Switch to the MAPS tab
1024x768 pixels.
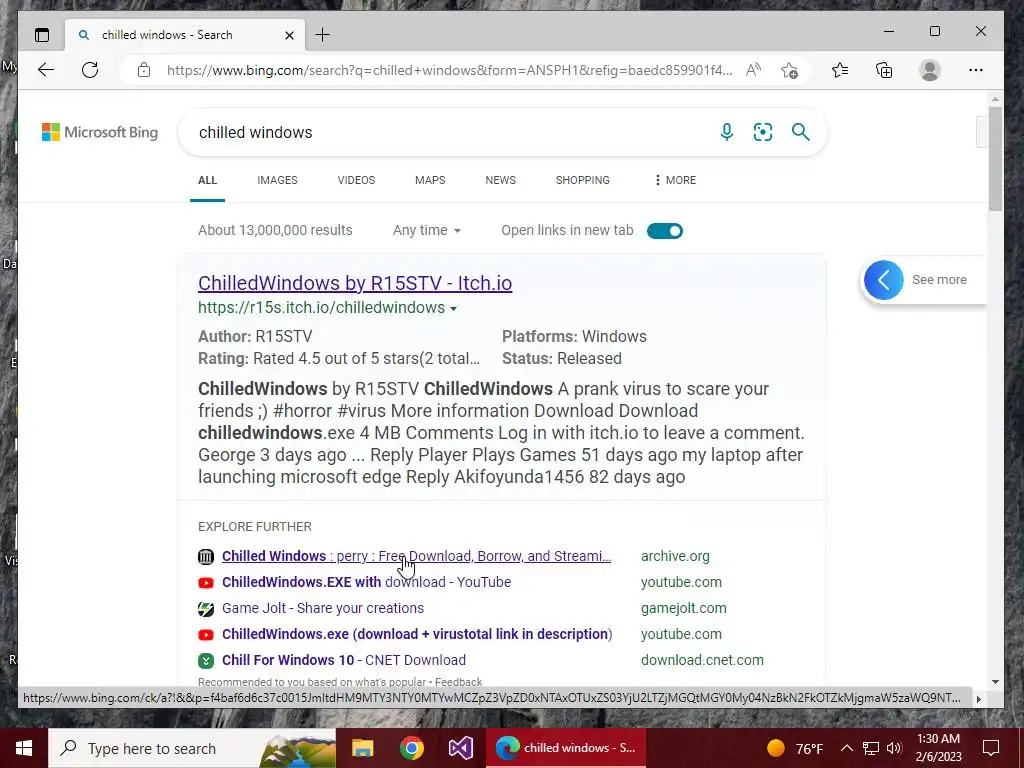(430, 180)
